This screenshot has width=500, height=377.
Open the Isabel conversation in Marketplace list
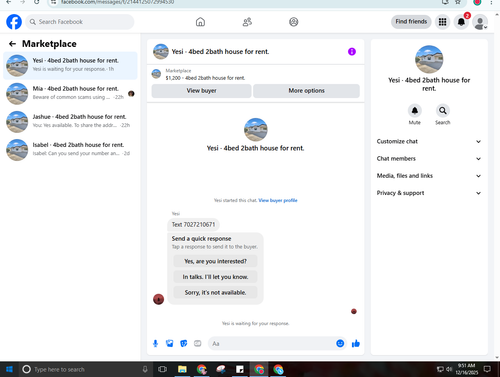70,150
